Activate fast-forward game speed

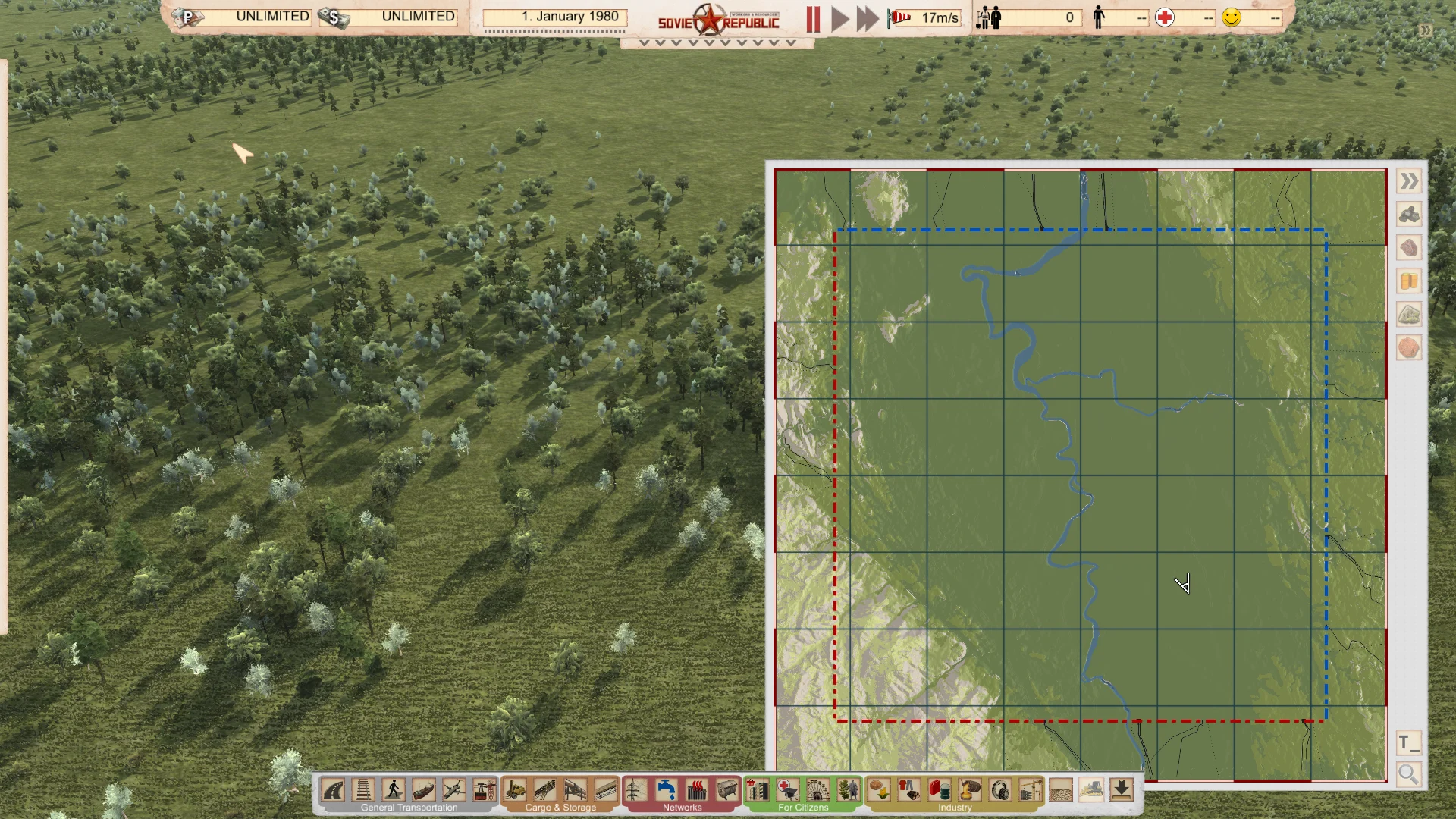pos(866,17)
